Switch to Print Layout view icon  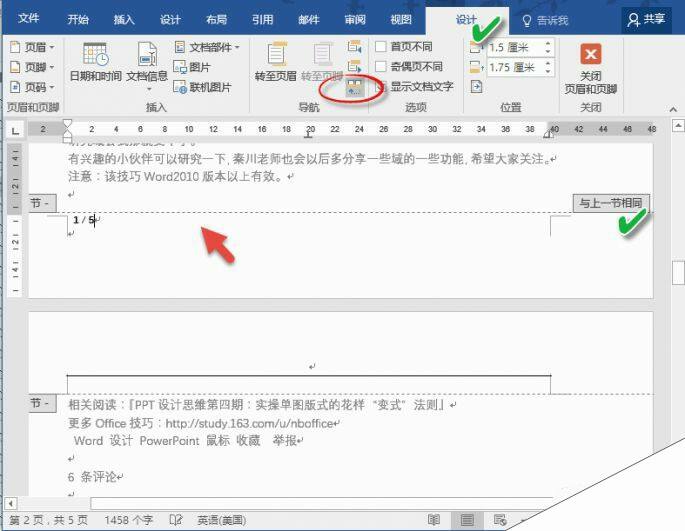[467, 520]
